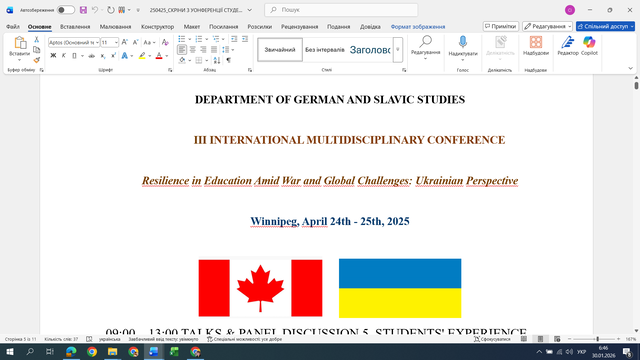Expand the Styles gallery more arrow
640x360 pixels.
(398, 50)
